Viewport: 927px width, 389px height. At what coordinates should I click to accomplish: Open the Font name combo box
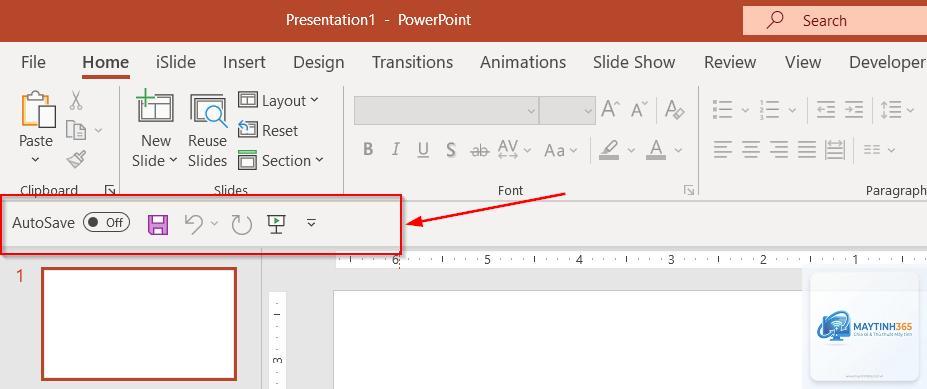pyautogui.click(x=446, y=111)
